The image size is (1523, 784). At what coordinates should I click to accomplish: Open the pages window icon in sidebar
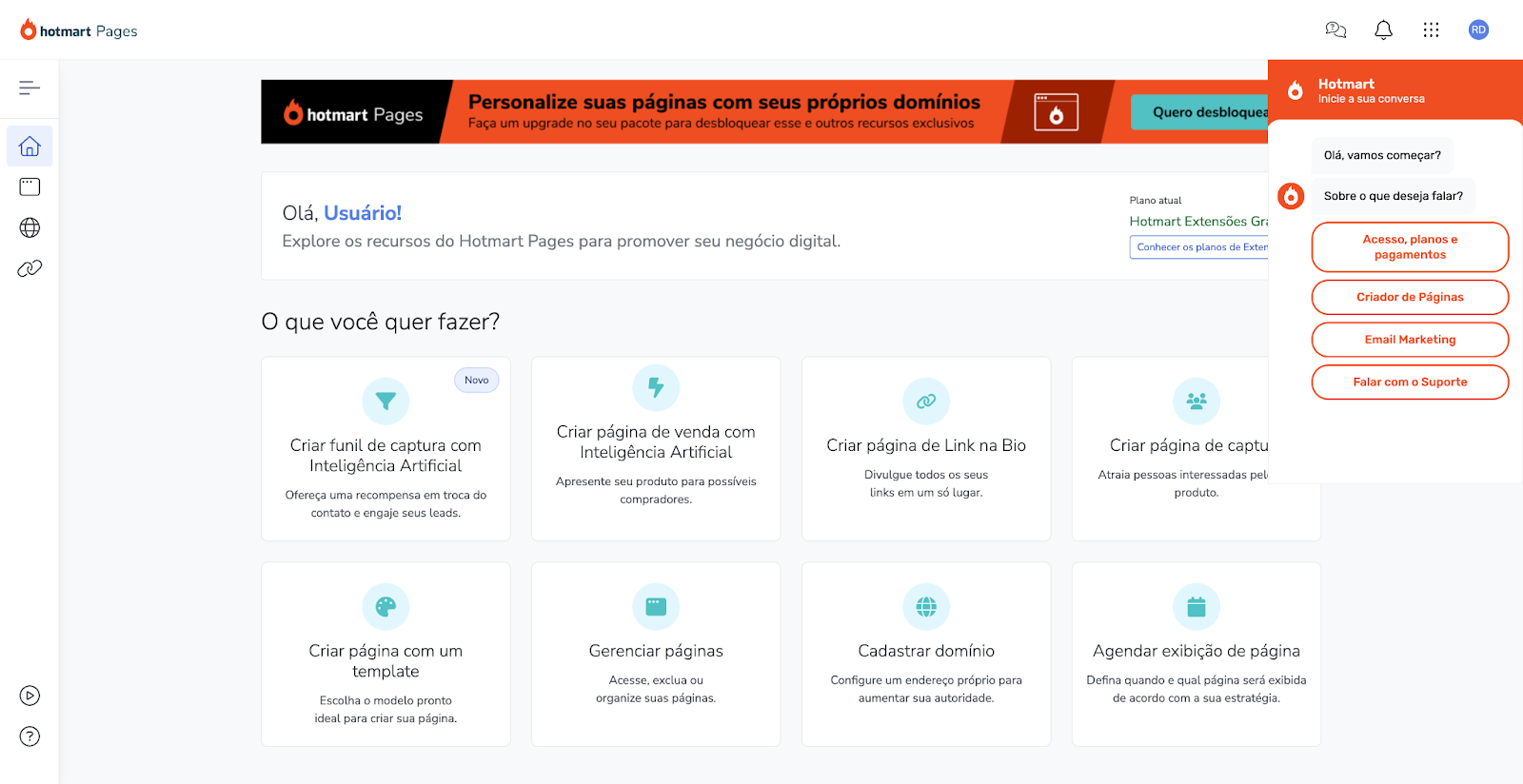click(x=30, y=186)
